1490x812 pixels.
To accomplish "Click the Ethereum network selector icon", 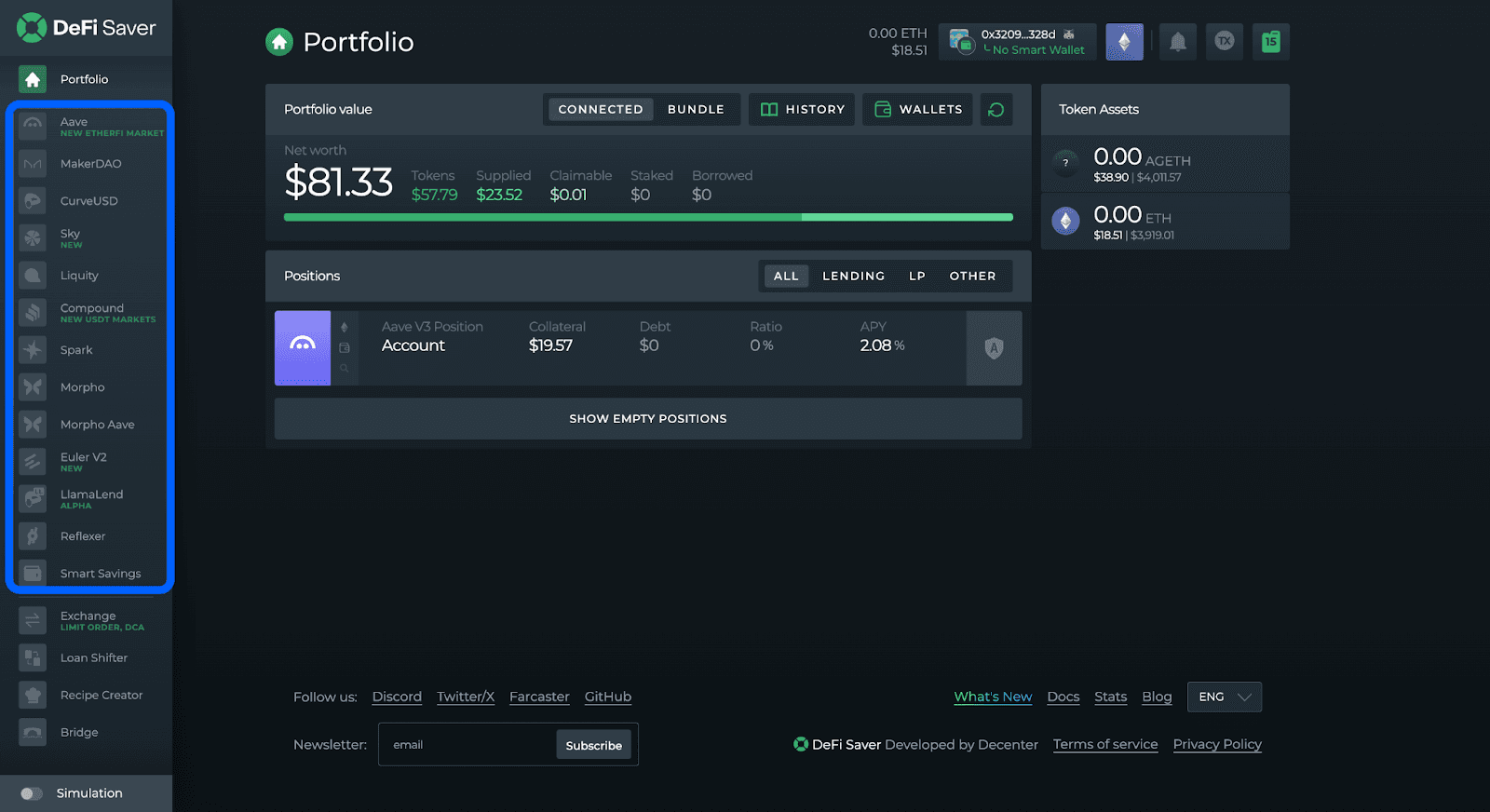I will (x=1124, y=42).
